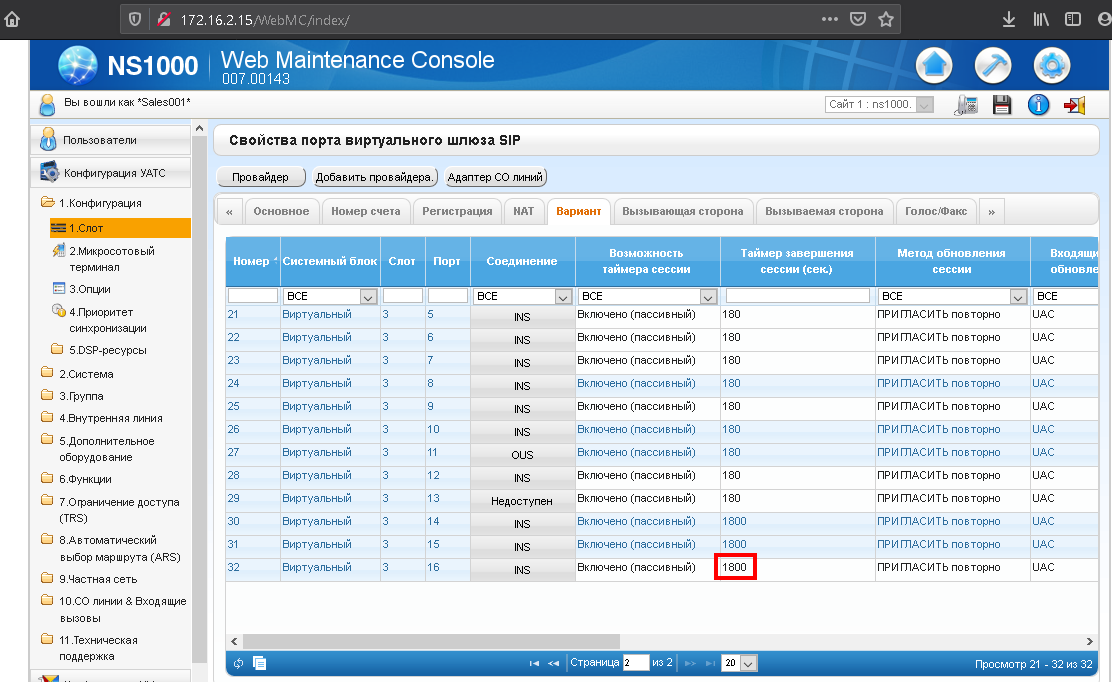The width and height of the screenshot is (1112, 682).
Task: Refresh the table using bottom reload icon
Action: pyautogui.click(x=238, y=663)
